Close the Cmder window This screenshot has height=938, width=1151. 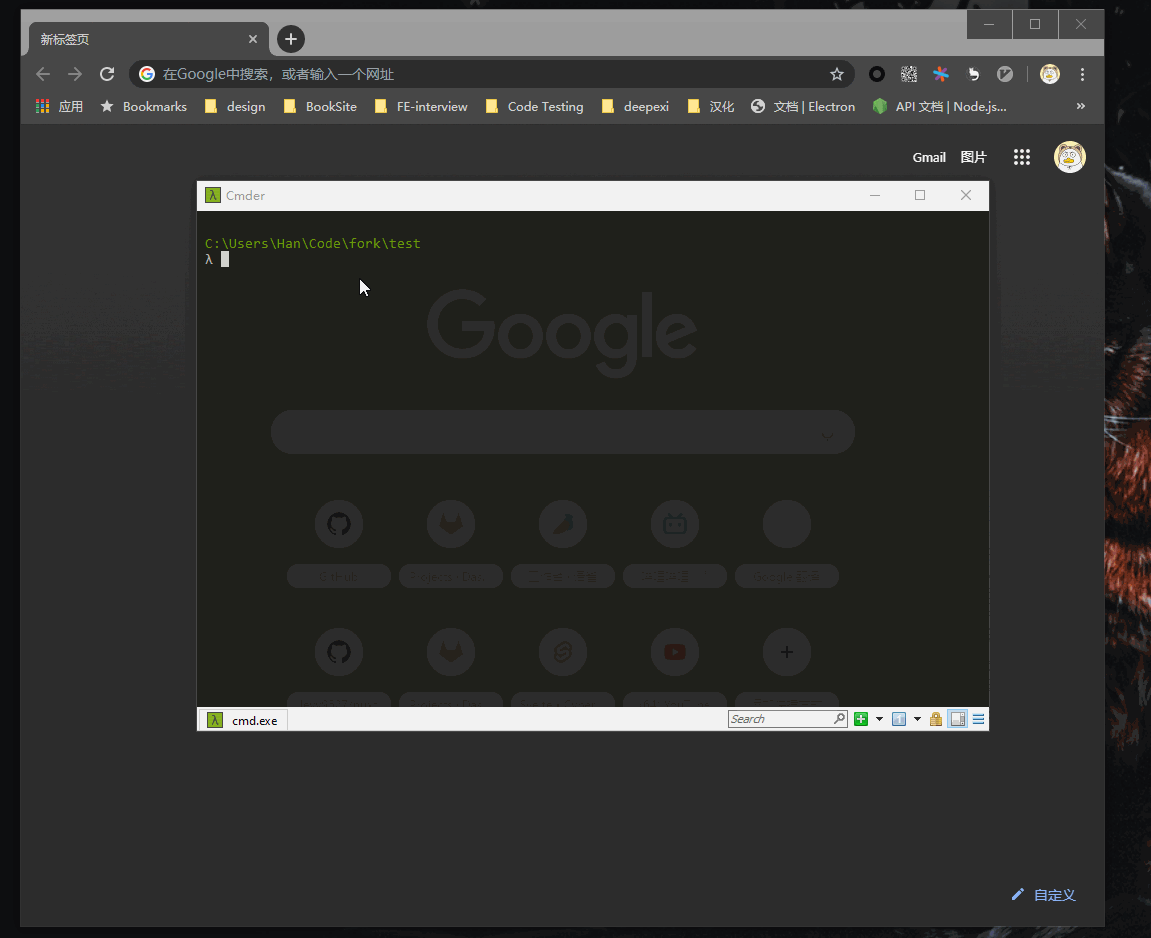[966, 195]
